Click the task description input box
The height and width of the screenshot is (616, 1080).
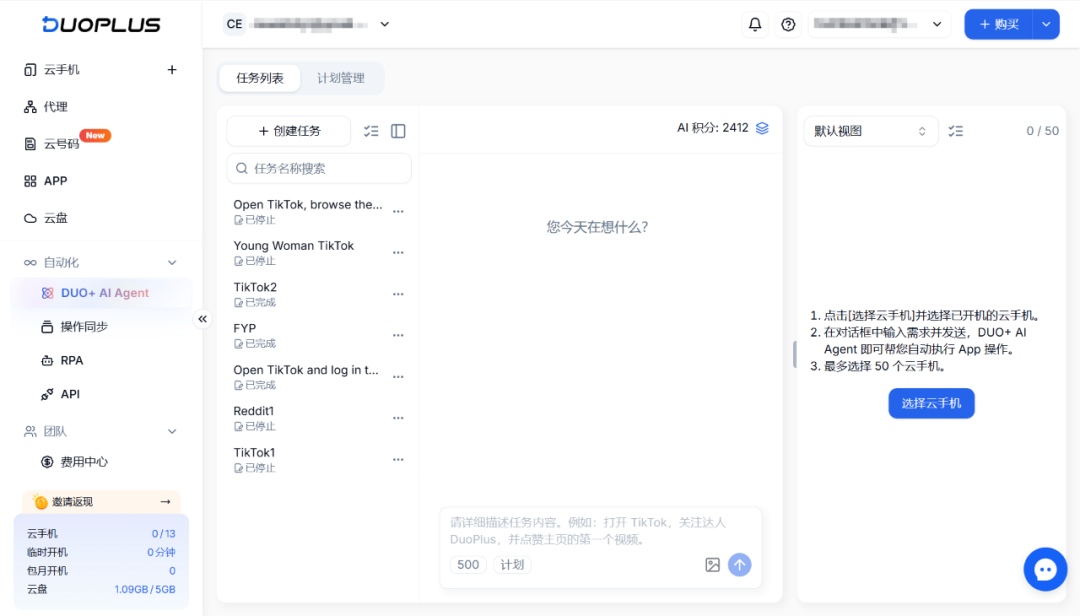(600, 531)
